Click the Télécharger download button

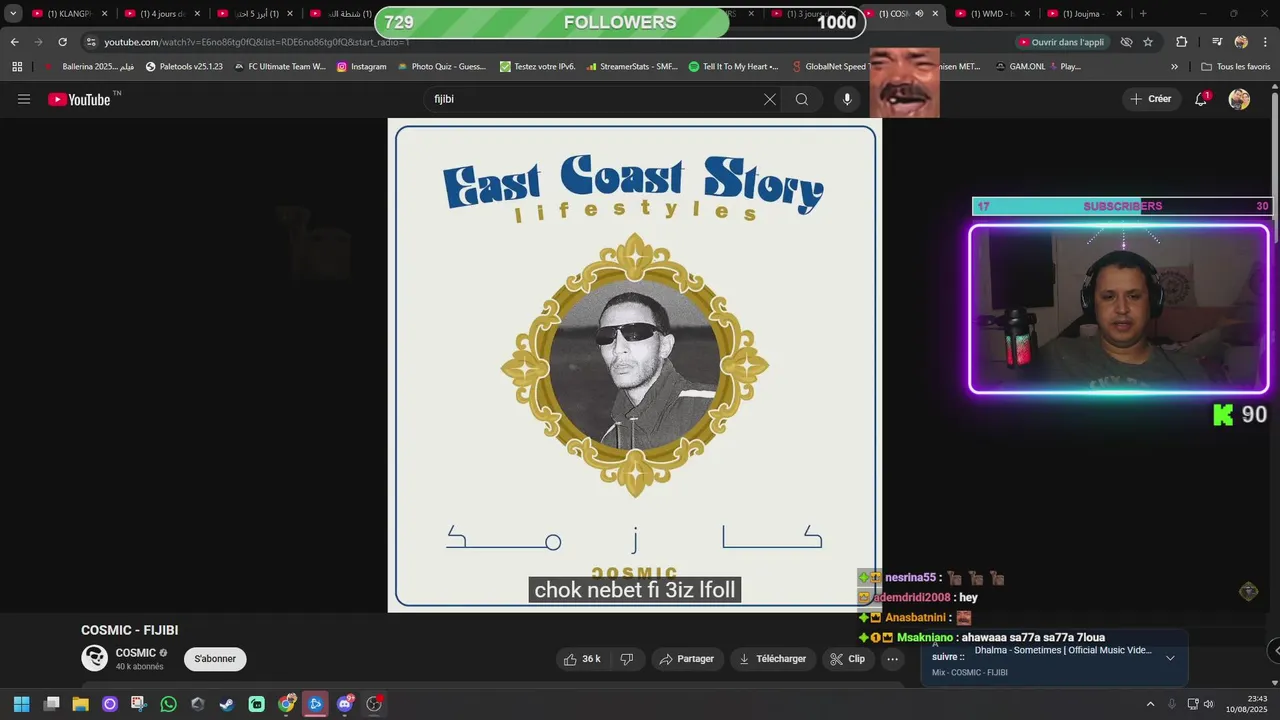(x=772, y=659)
